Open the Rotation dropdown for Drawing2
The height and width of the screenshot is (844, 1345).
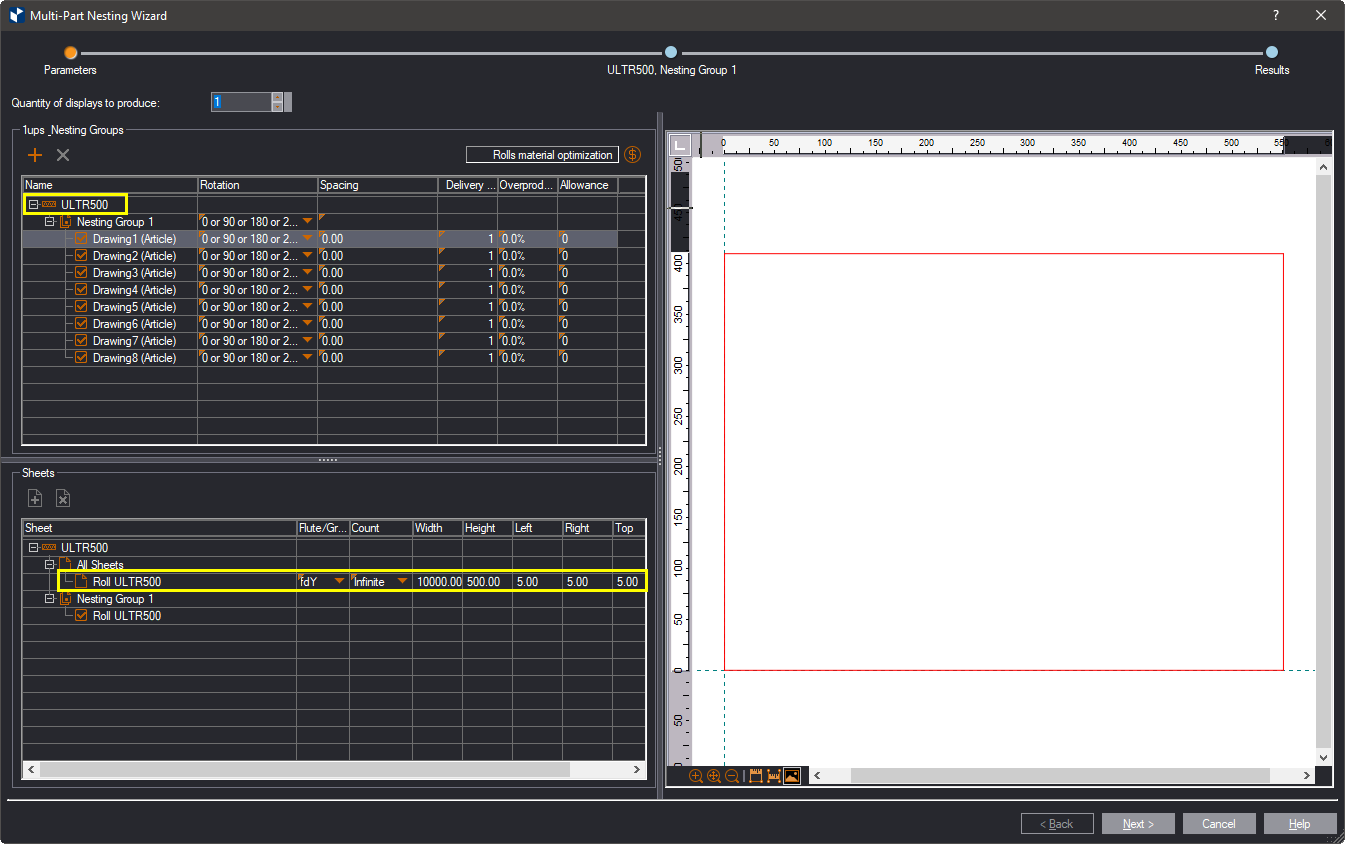308,256
